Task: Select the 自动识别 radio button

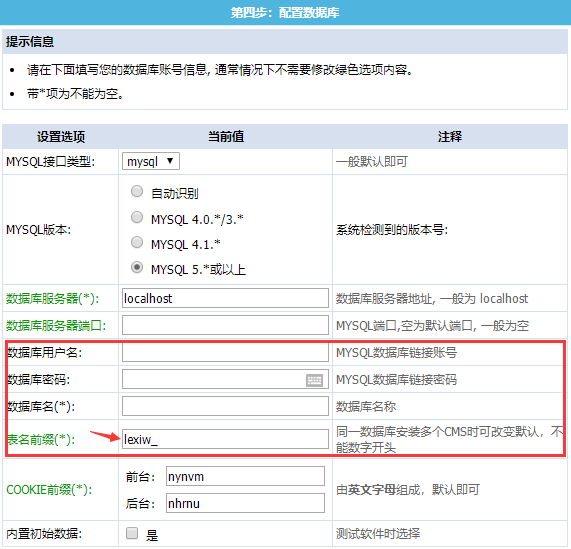Action: (x=137, y=191)
